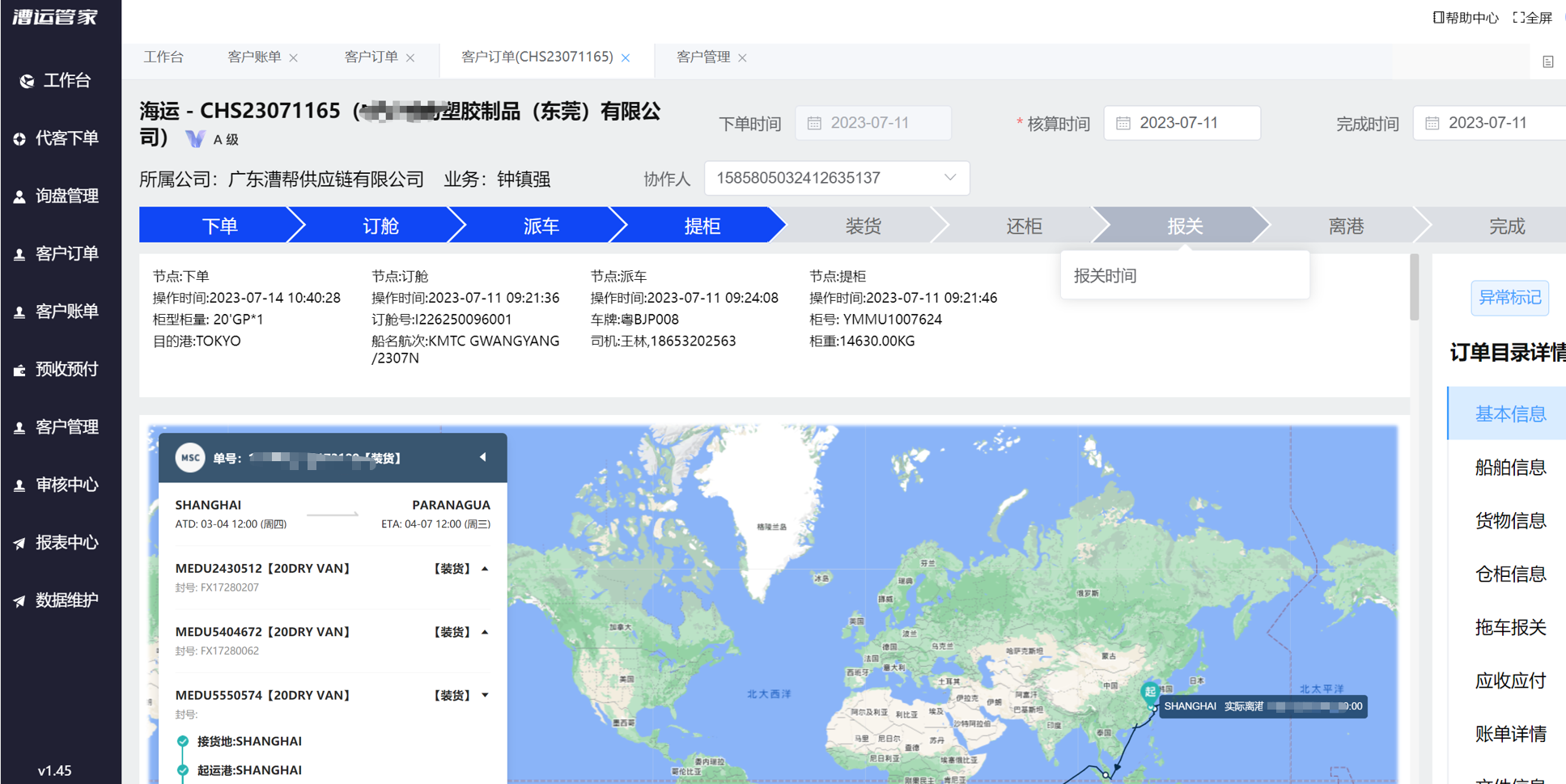
Task: Click the 起 origin marker on map
Action: 1149,692
